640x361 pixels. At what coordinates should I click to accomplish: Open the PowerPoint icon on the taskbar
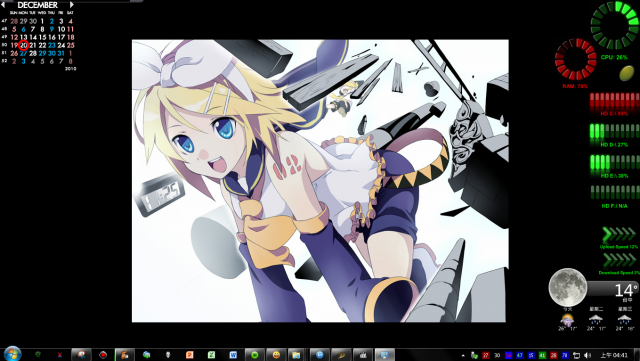pos(189,354)
